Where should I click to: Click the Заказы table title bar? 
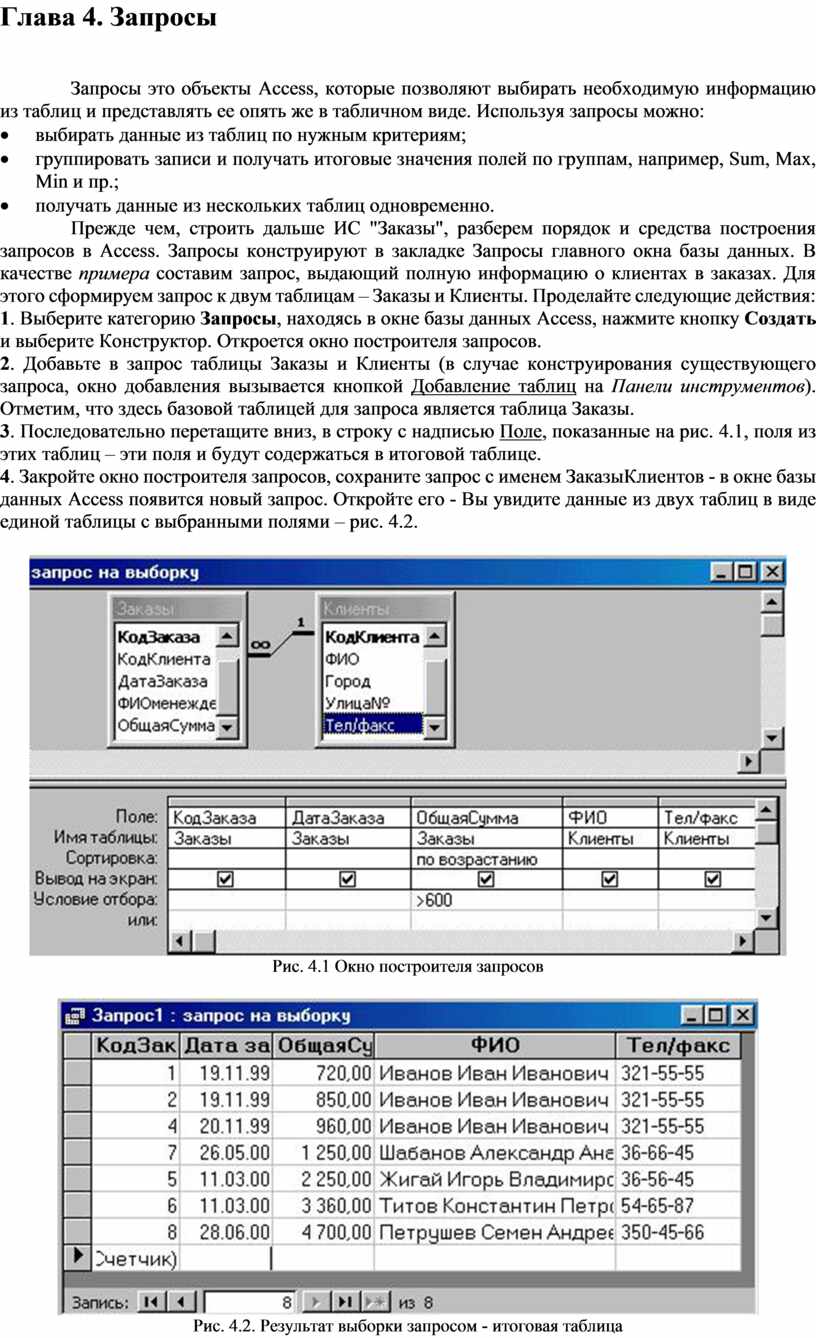coord(176,608)
